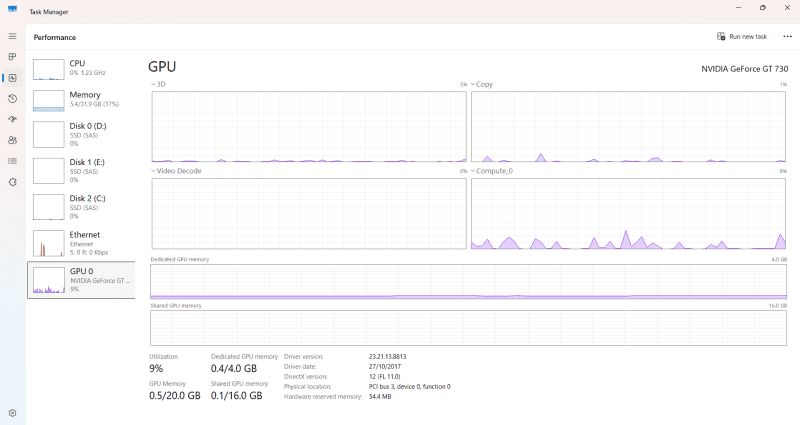Select Disk 2 (C:) thumbnail graph
The height and width of the screenshot is (425, 800).
pos(49,206)
